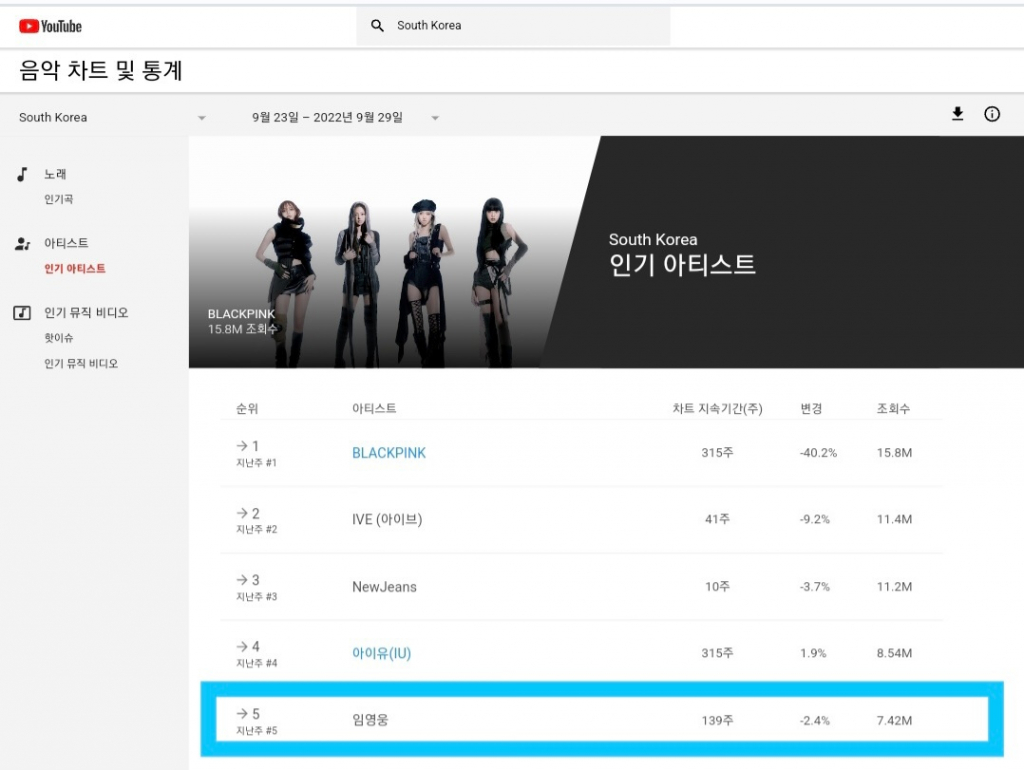
Task: Click the 8.54M views value
Action: 894,653
